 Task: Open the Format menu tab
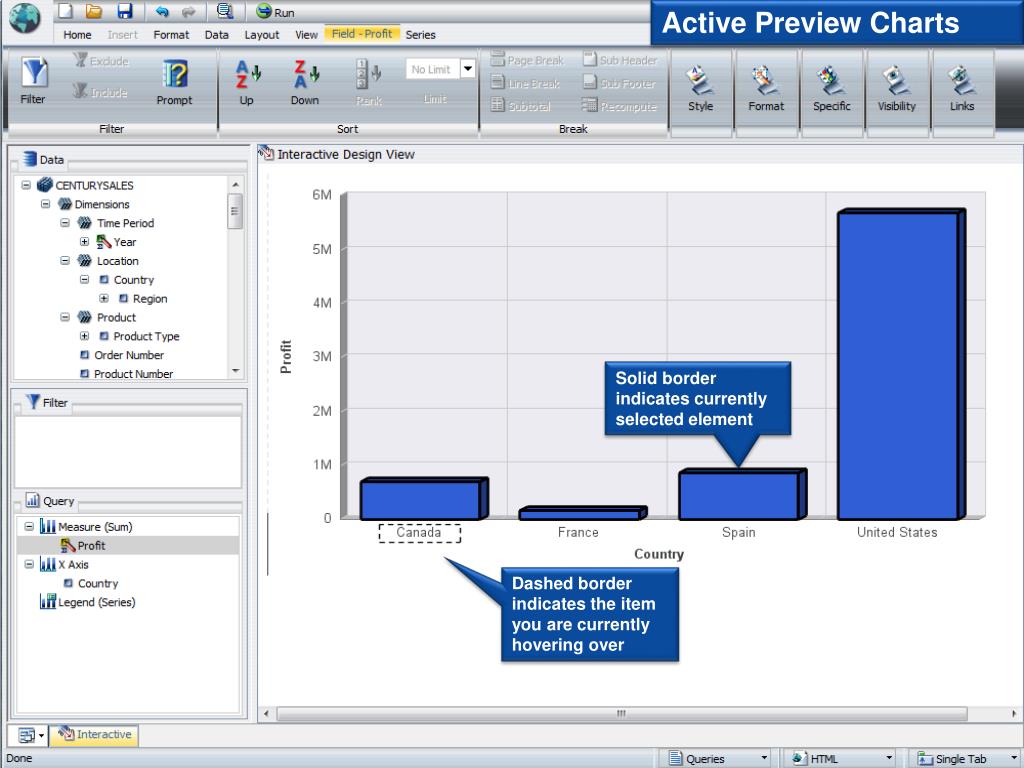[x=171, y=34]
